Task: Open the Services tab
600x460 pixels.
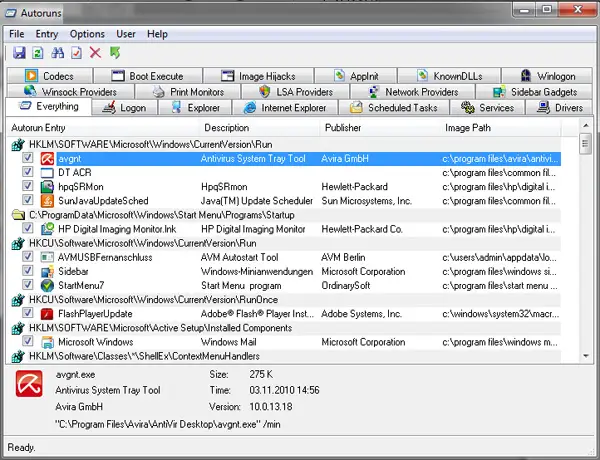Action: [x=488, y=108]
